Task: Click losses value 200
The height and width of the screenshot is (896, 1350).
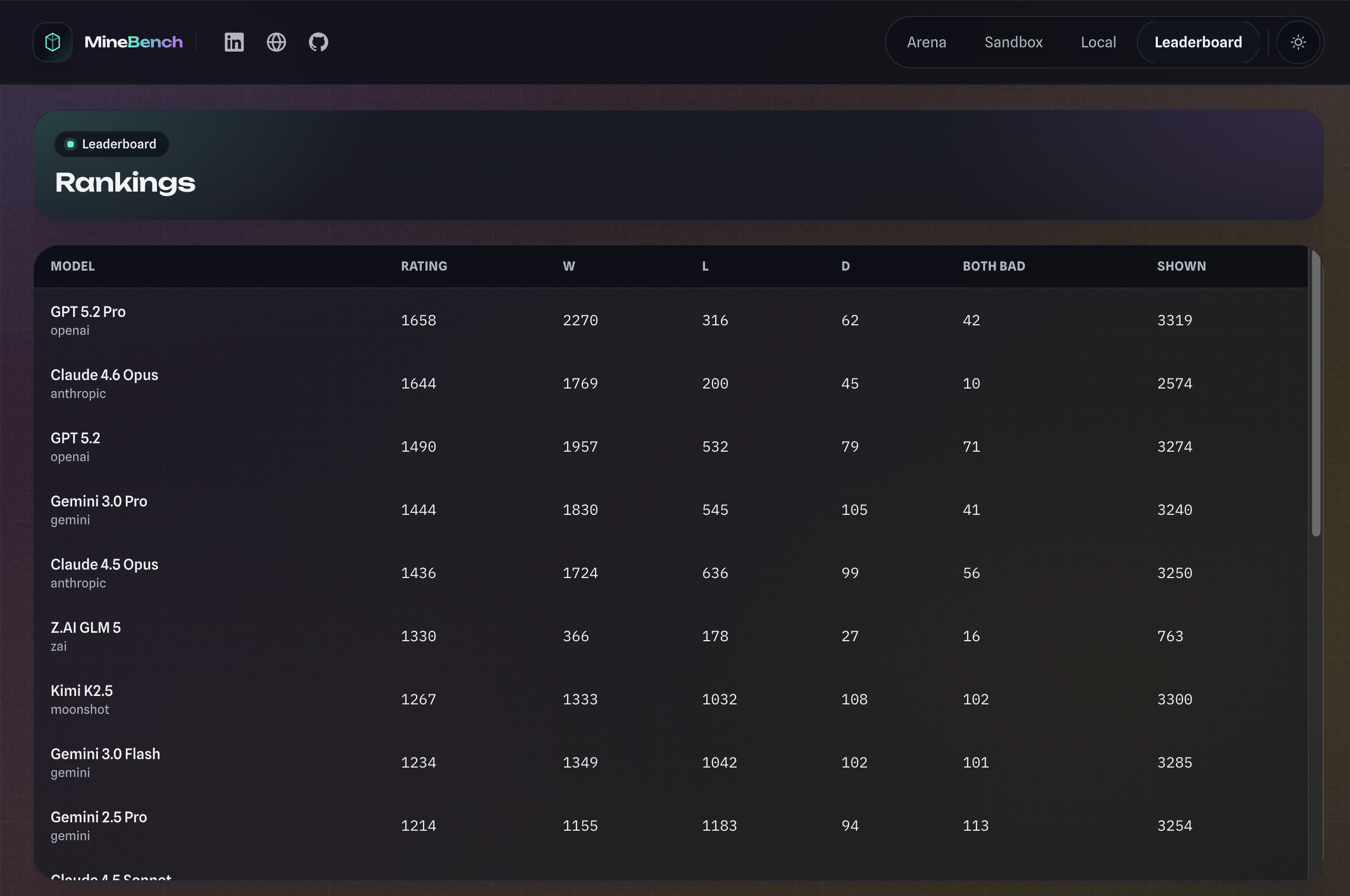Action: (x=715, y=383)
